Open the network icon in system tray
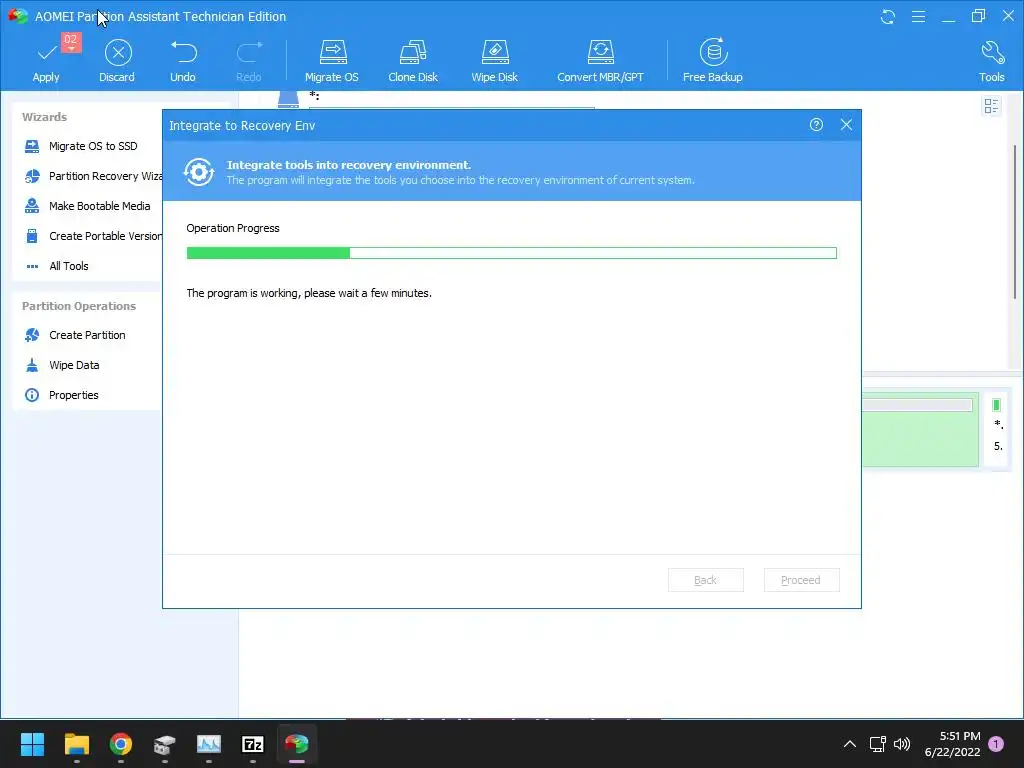This screenshot has width=1024, height=768. point(877,744)
